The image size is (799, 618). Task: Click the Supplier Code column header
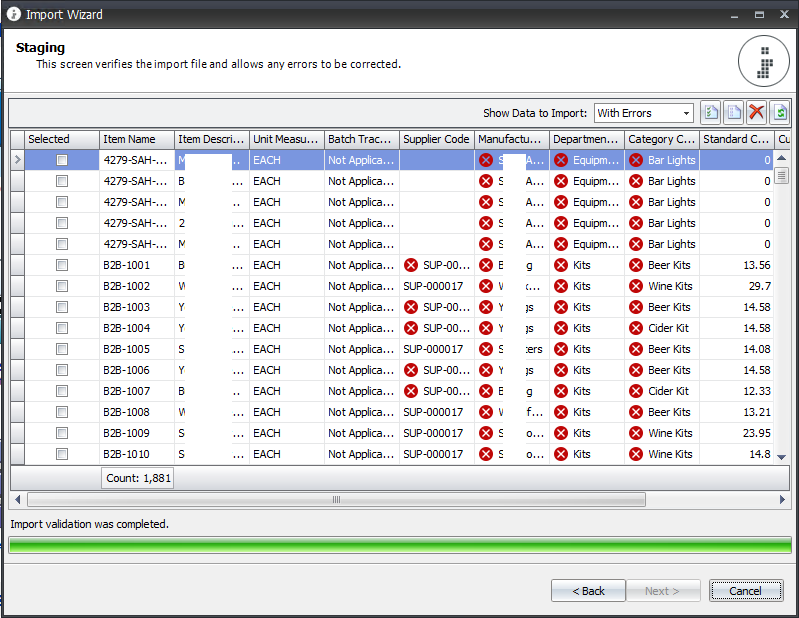pyautogui.click(x=436, y=139)
